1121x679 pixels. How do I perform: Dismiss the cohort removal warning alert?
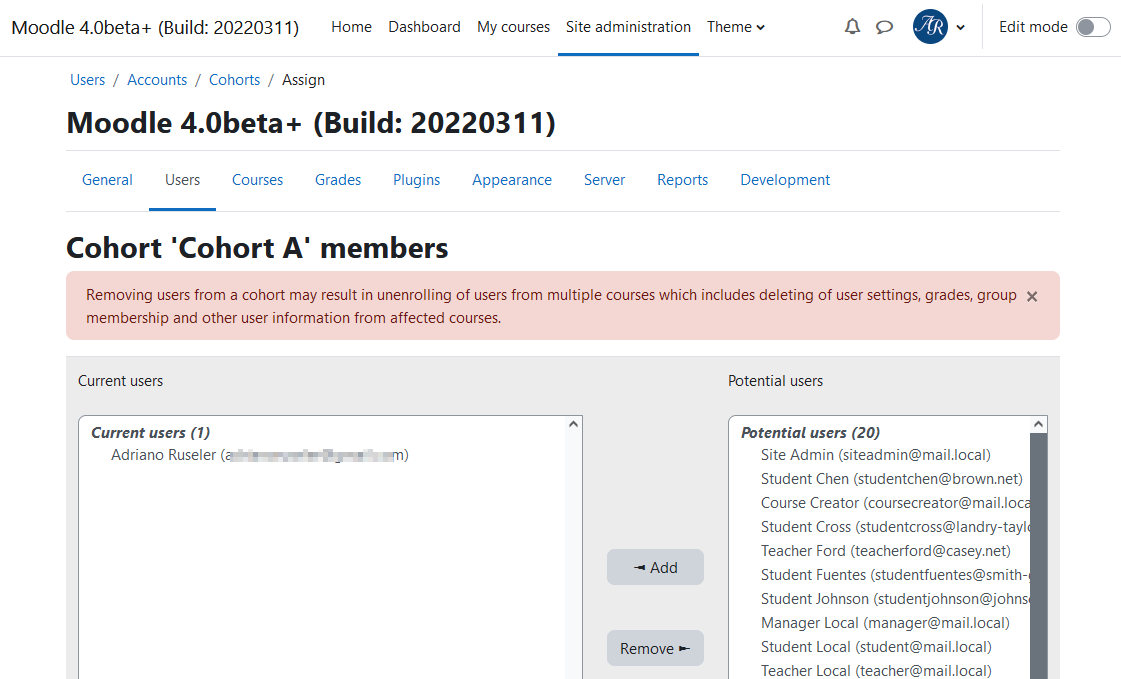coord(1032,296)
